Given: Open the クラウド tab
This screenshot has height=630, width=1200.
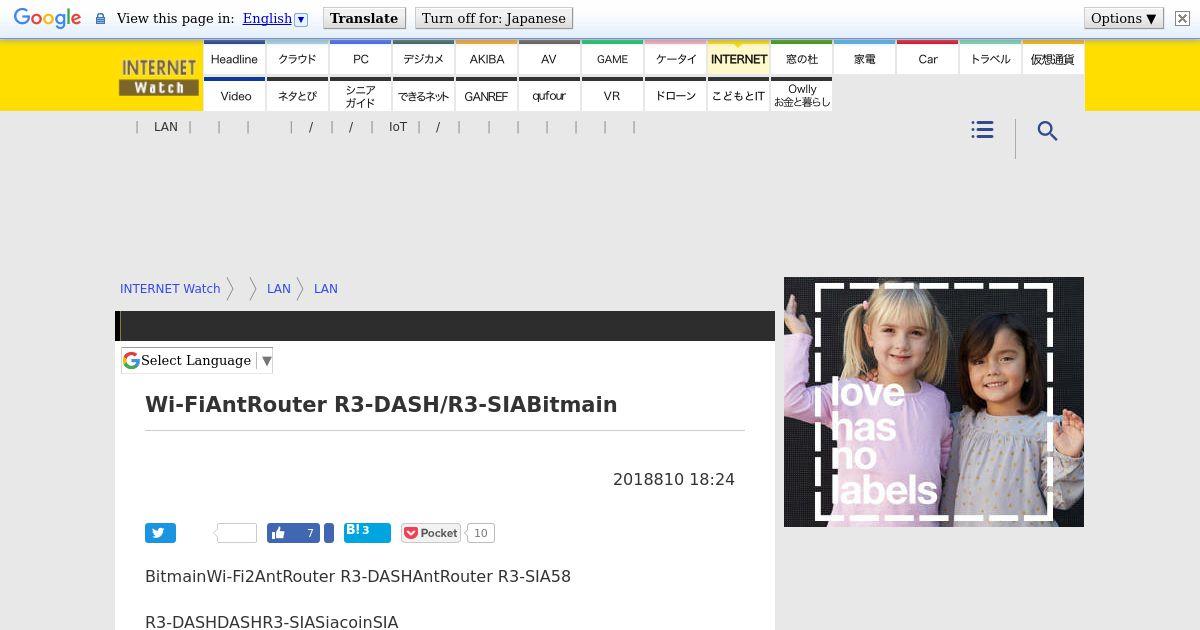Looking at the screenshot, I should [x=297, y=58].
